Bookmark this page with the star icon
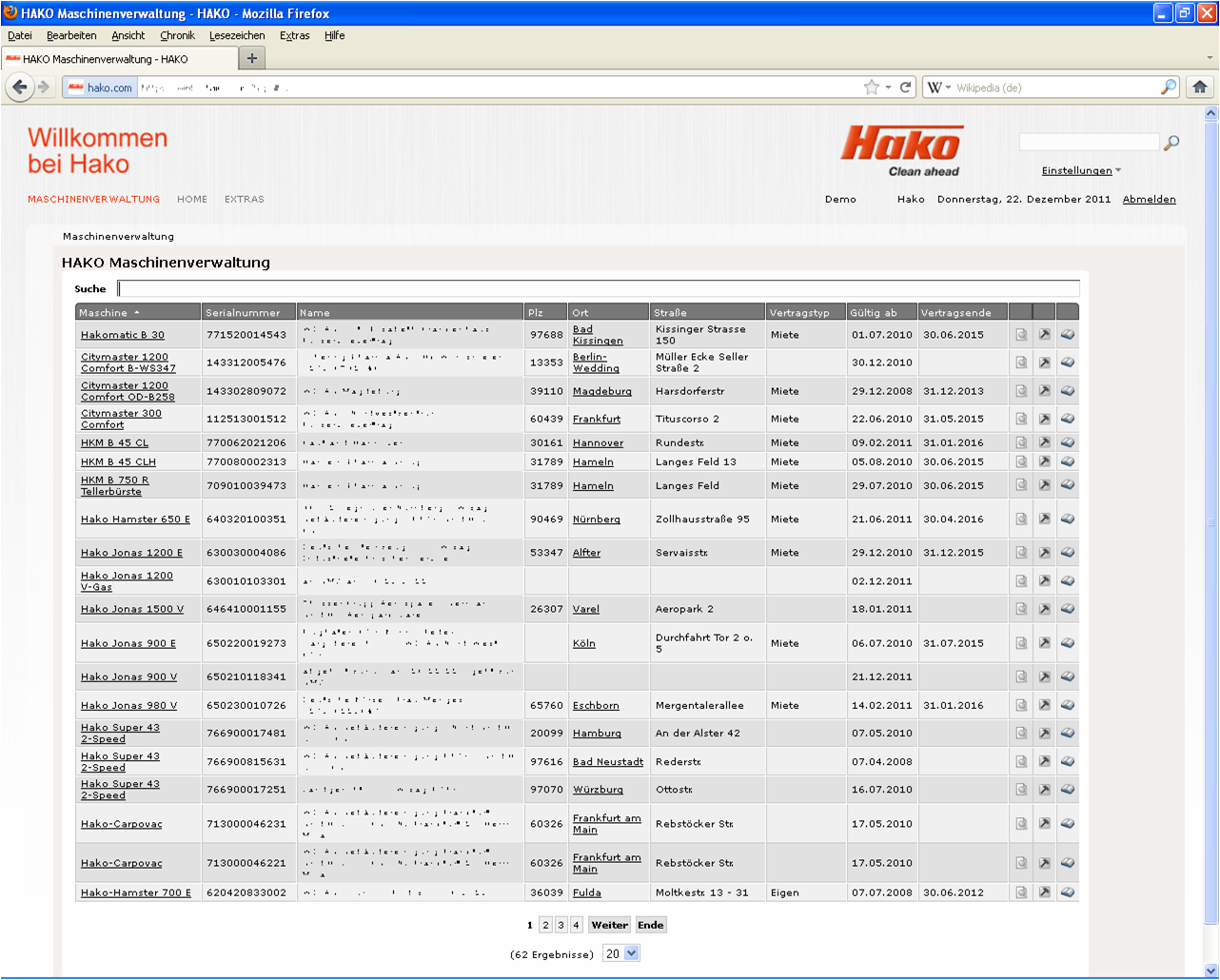This screenshot has width=1220, height=980. click(x=872, y=88)
